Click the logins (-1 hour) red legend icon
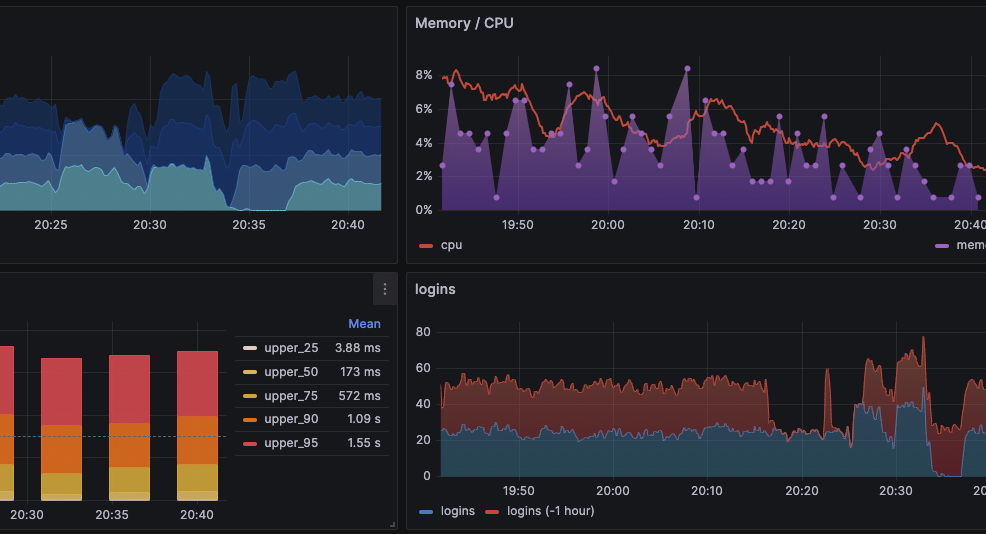Viewport: 986px width, 534px height. [491, 511]
